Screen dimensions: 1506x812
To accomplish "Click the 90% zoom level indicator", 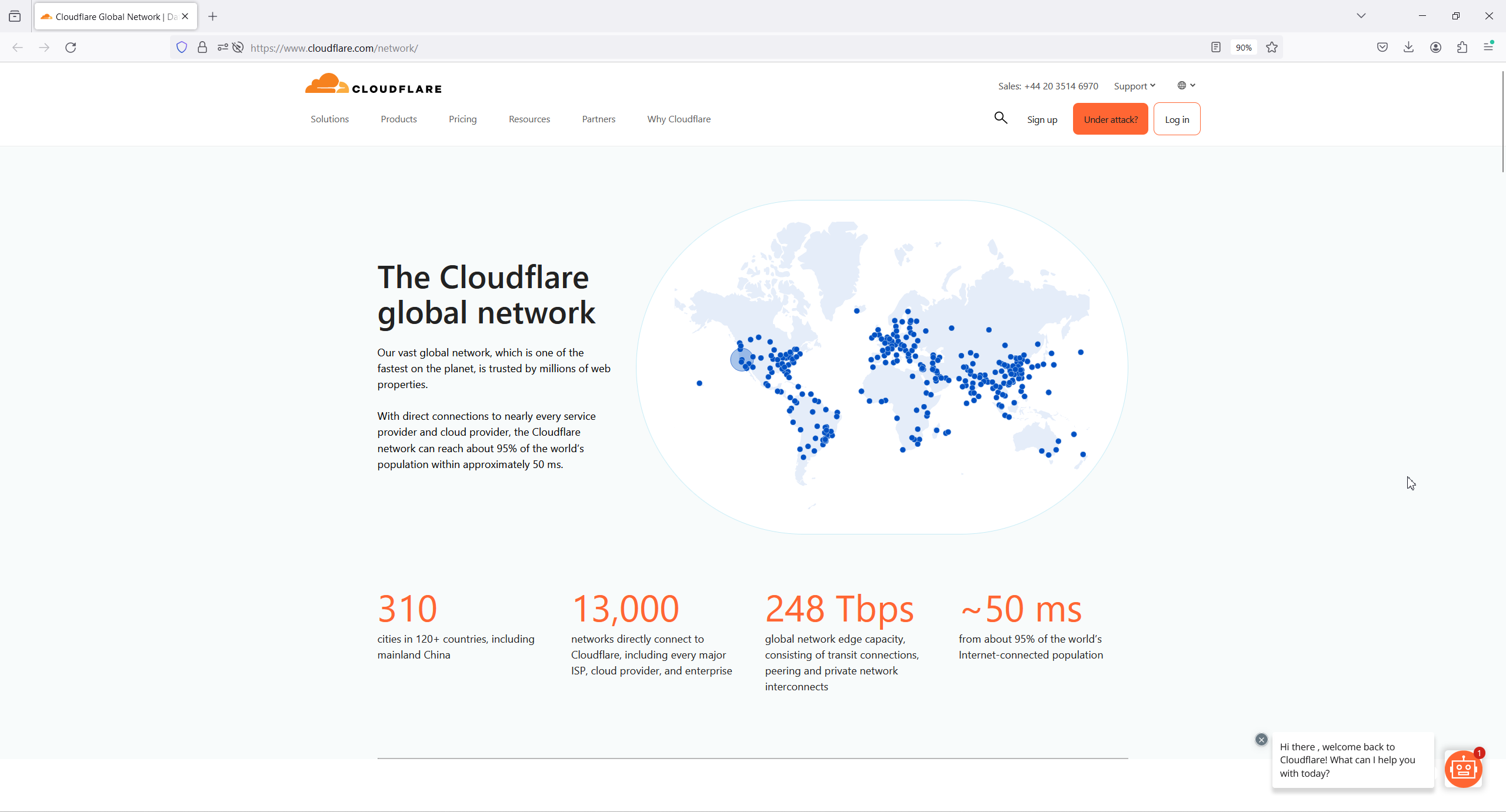I will click(1244, 48).
